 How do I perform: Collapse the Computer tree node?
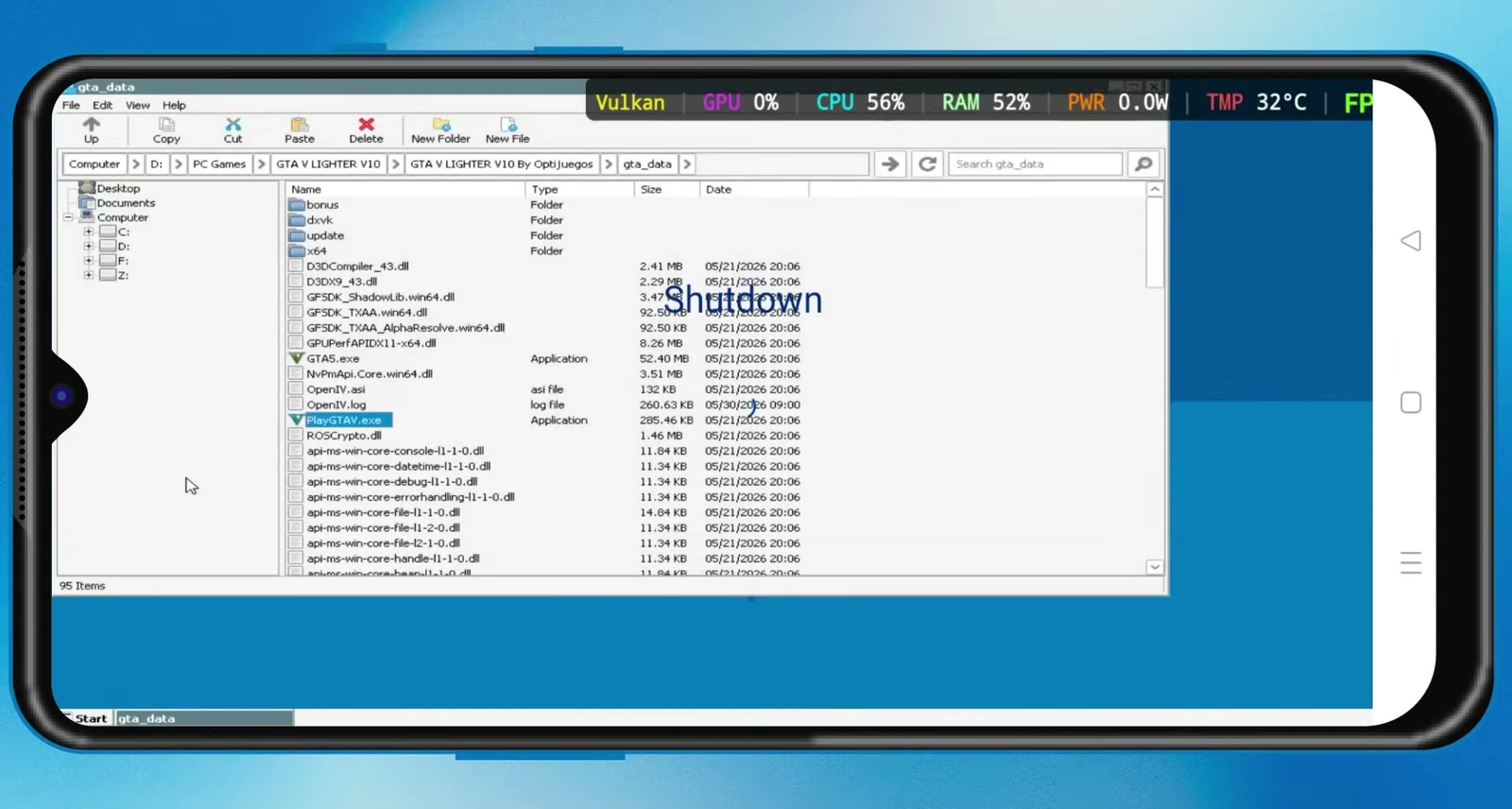(68, 217)
